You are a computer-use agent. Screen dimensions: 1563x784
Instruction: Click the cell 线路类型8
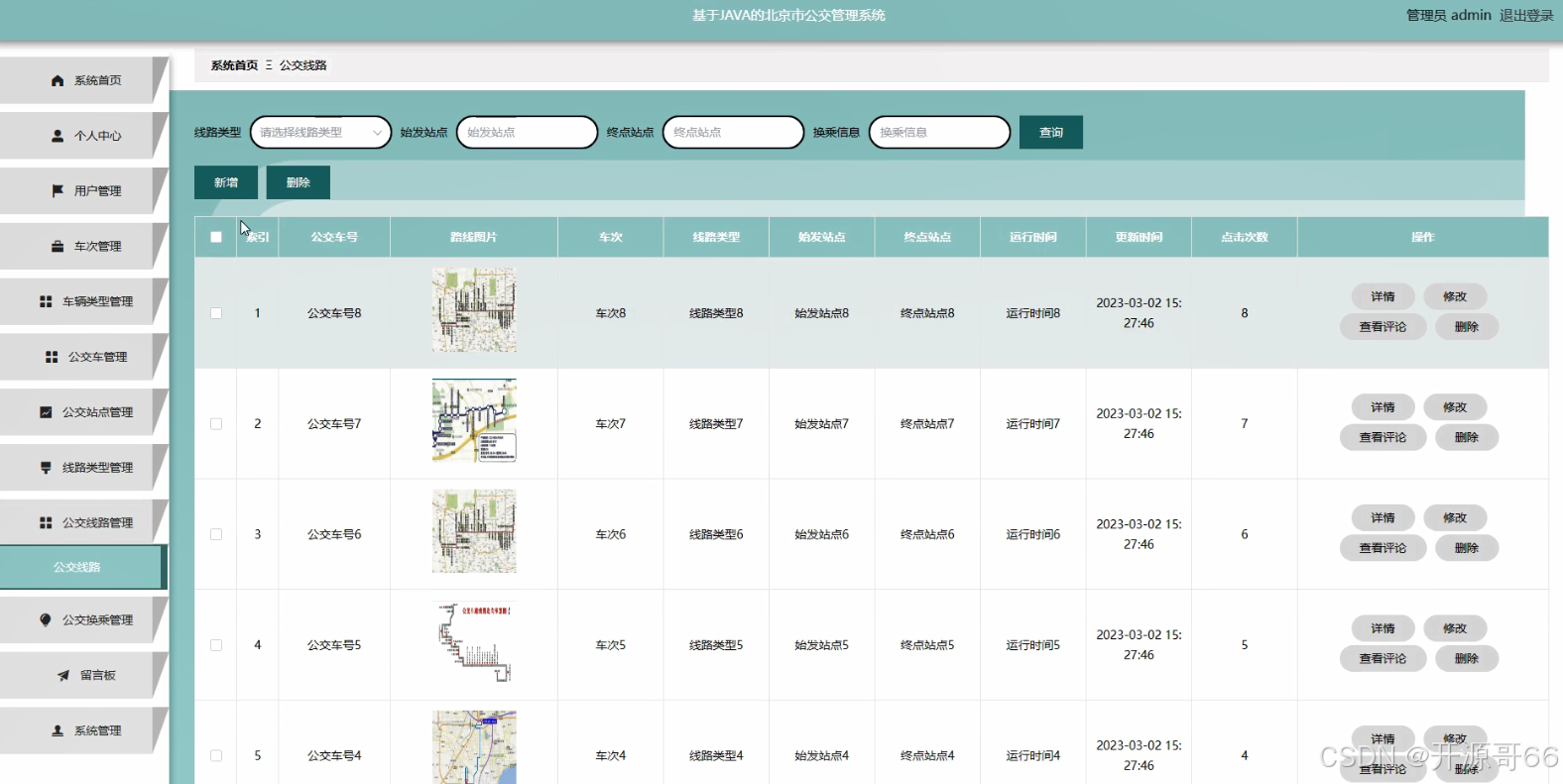(x=716, y=313)
